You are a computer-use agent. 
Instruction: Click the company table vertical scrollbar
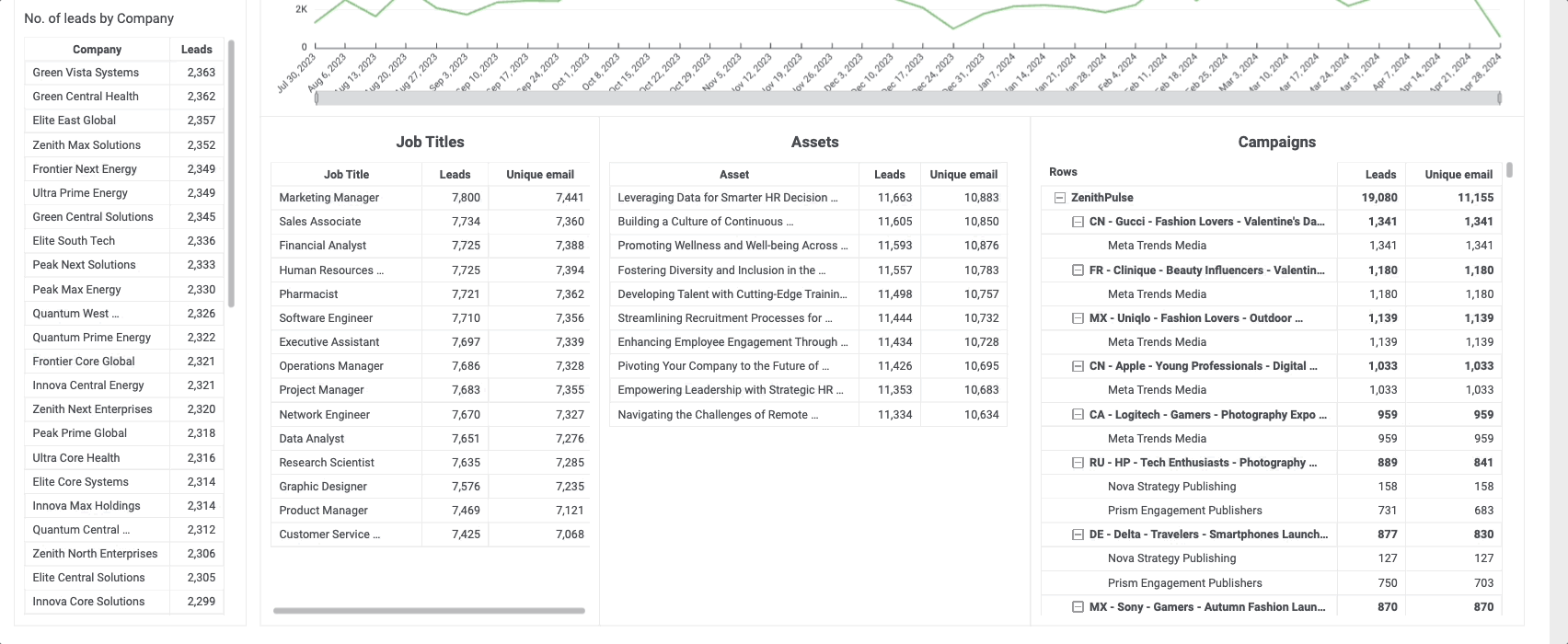click(x=231, y=173)
